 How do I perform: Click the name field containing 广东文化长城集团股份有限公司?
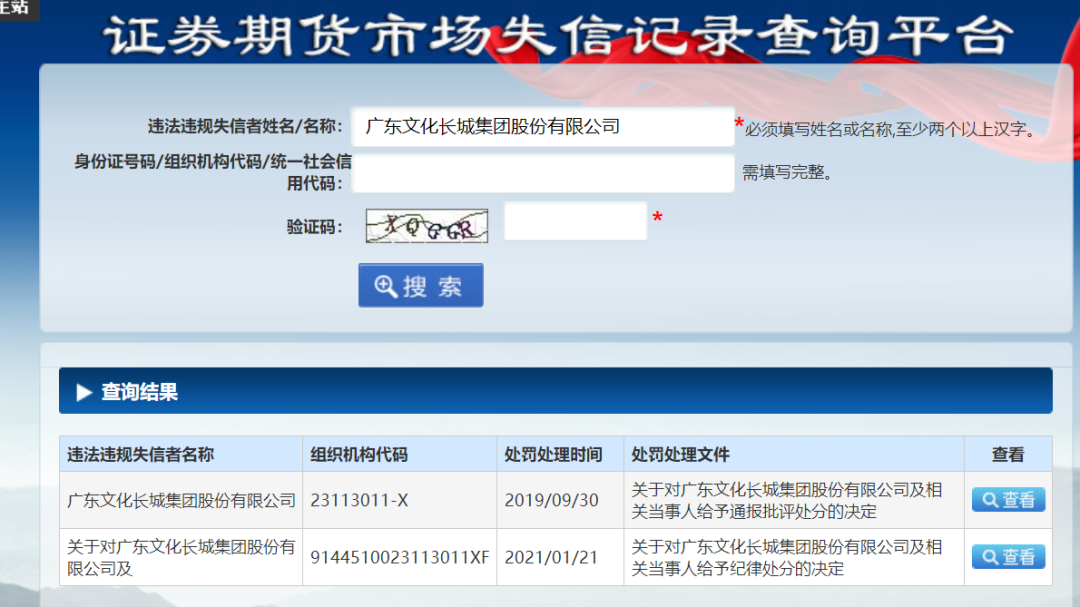[x=543, y=127]
